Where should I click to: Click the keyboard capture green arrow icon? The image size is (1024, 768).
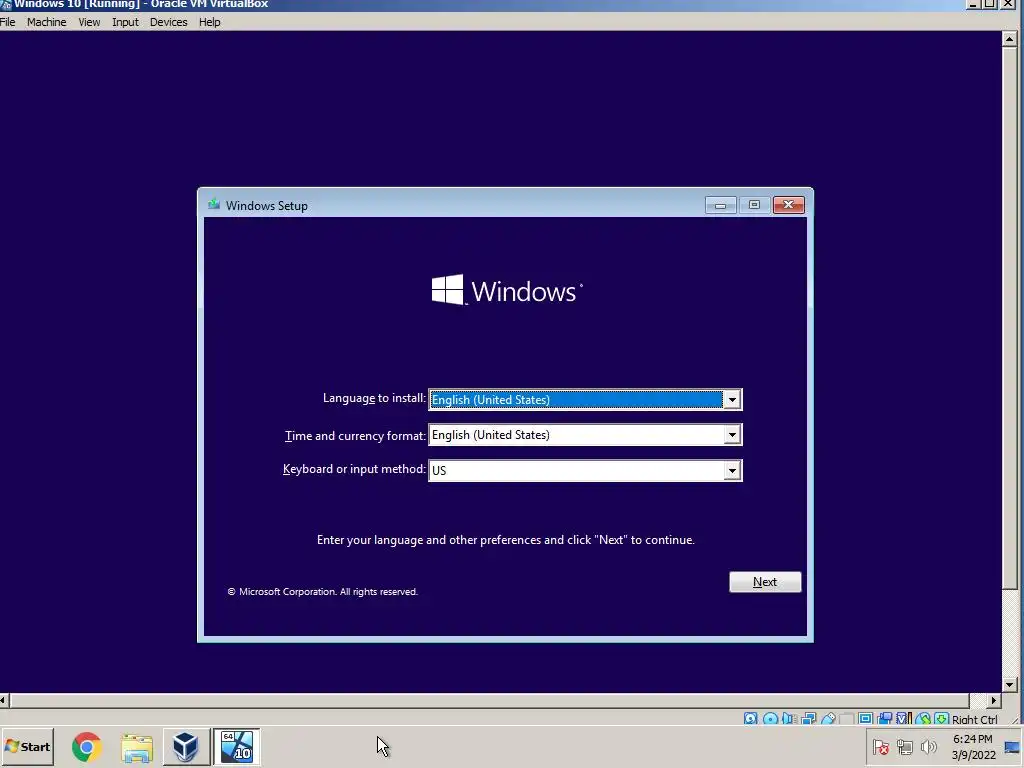coord(941,719)
